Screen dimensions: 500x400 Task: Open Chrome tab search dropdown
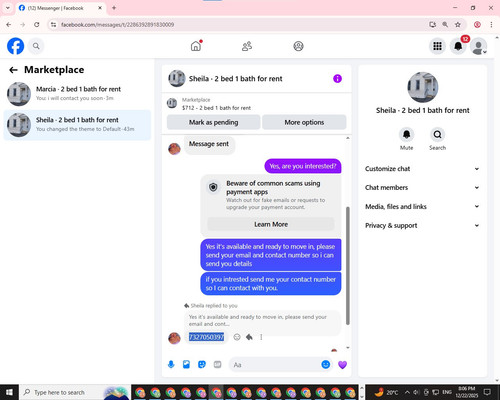tap(8, 8)
